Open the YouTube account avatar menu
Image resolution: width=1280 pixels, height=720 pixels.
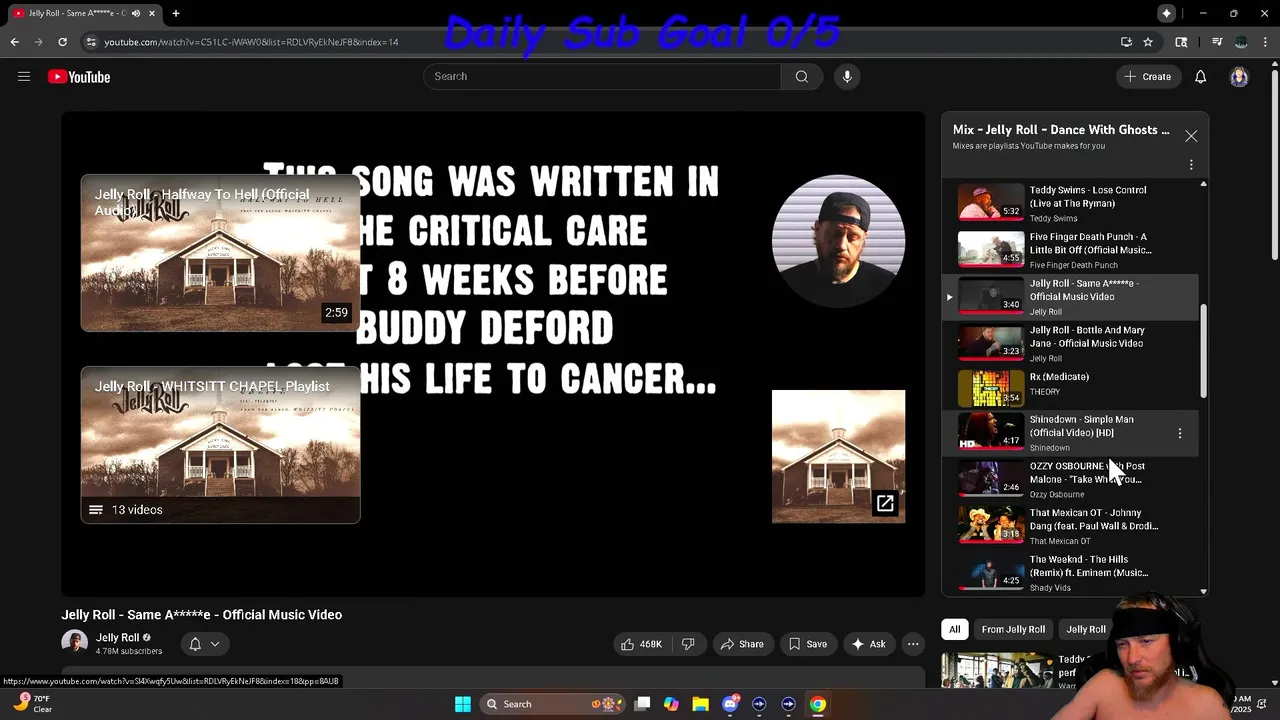[x=1239, y=77]
